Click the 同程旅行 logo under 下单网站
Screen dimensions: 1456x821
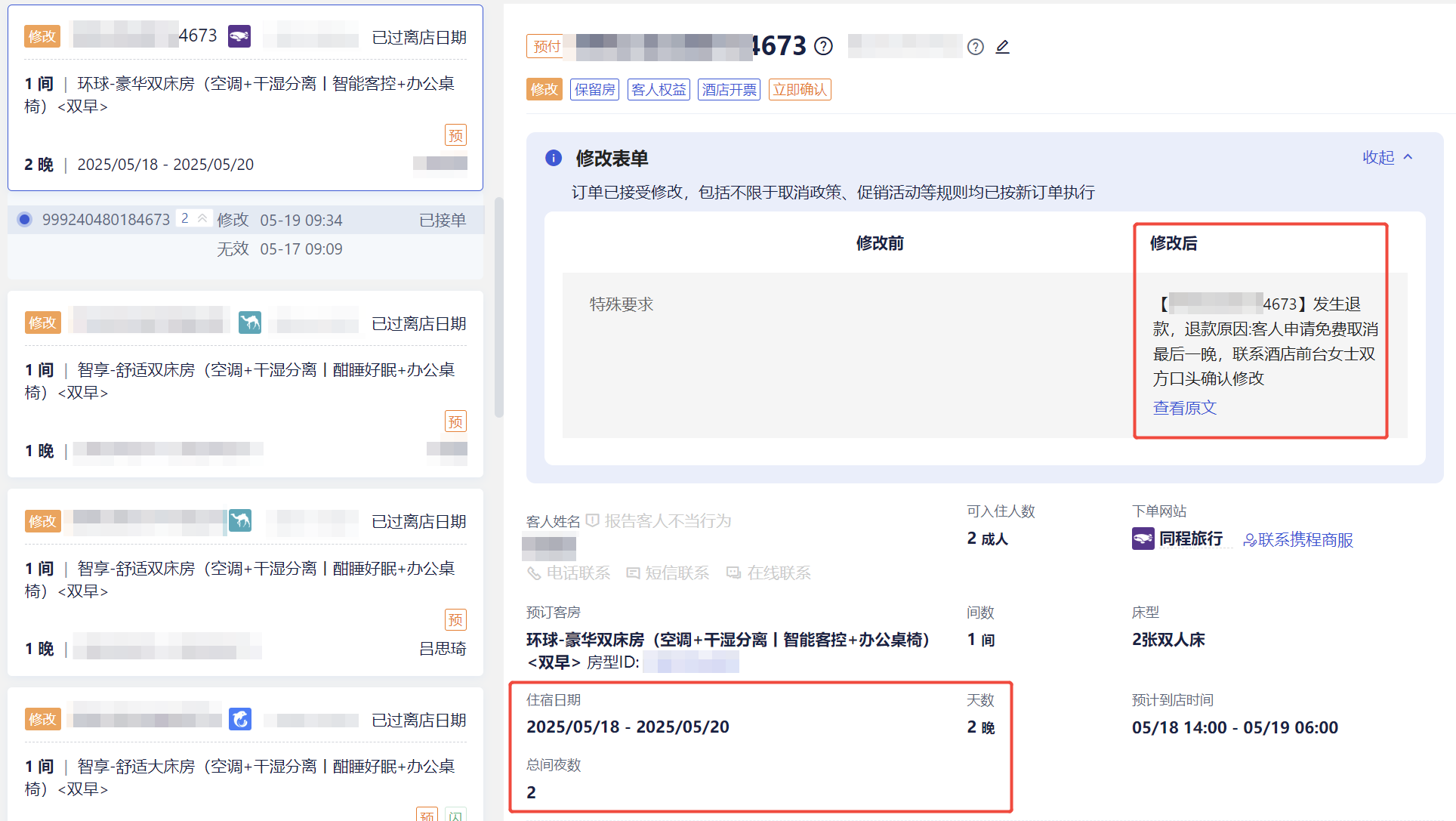[1143, 539]
